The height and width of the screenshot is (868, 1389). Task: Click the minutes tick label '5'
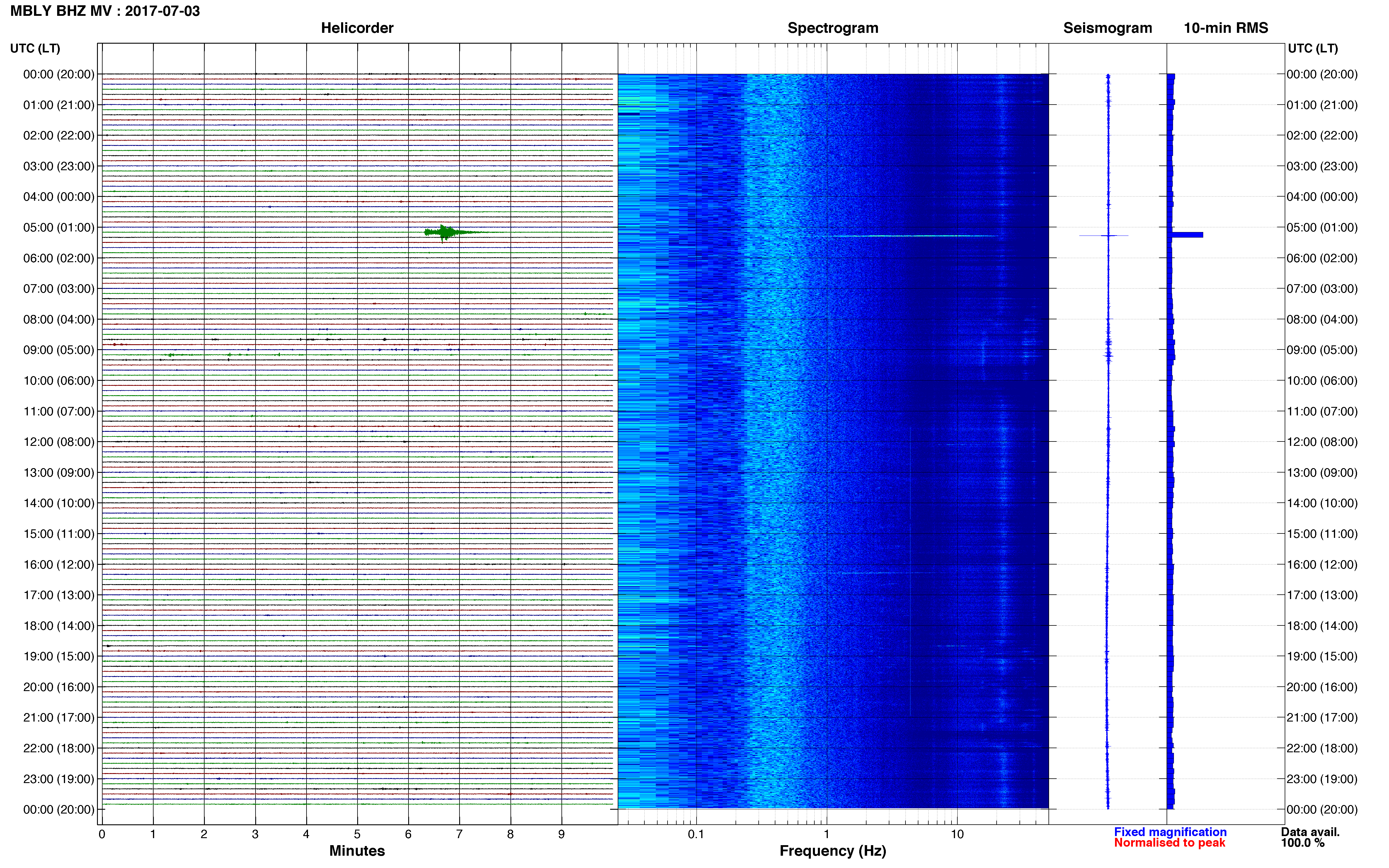(x=357, y=834)
